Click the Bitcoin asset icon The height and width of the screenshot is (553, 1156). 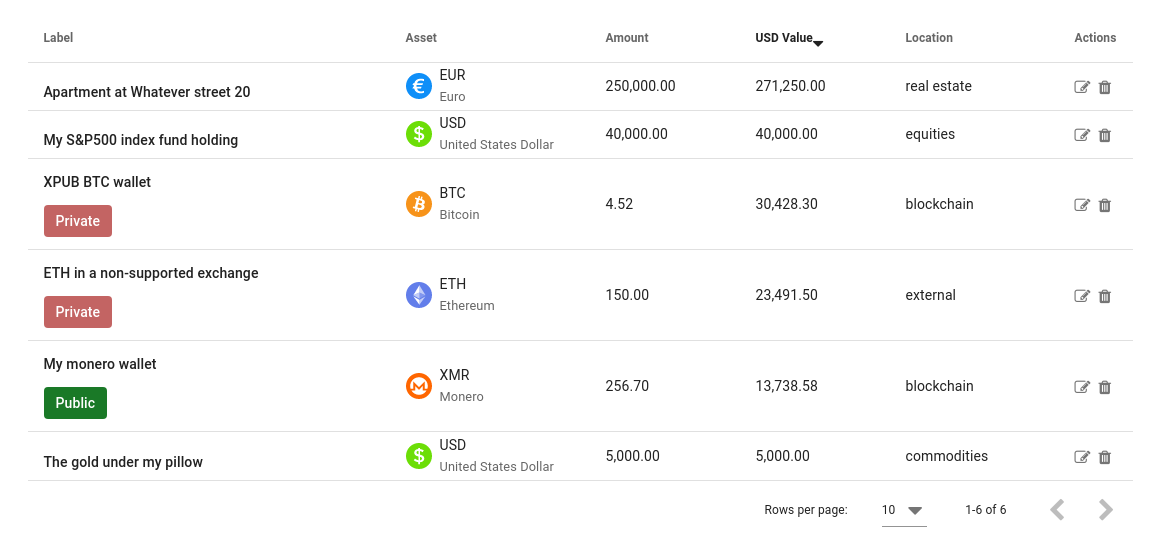419,204
